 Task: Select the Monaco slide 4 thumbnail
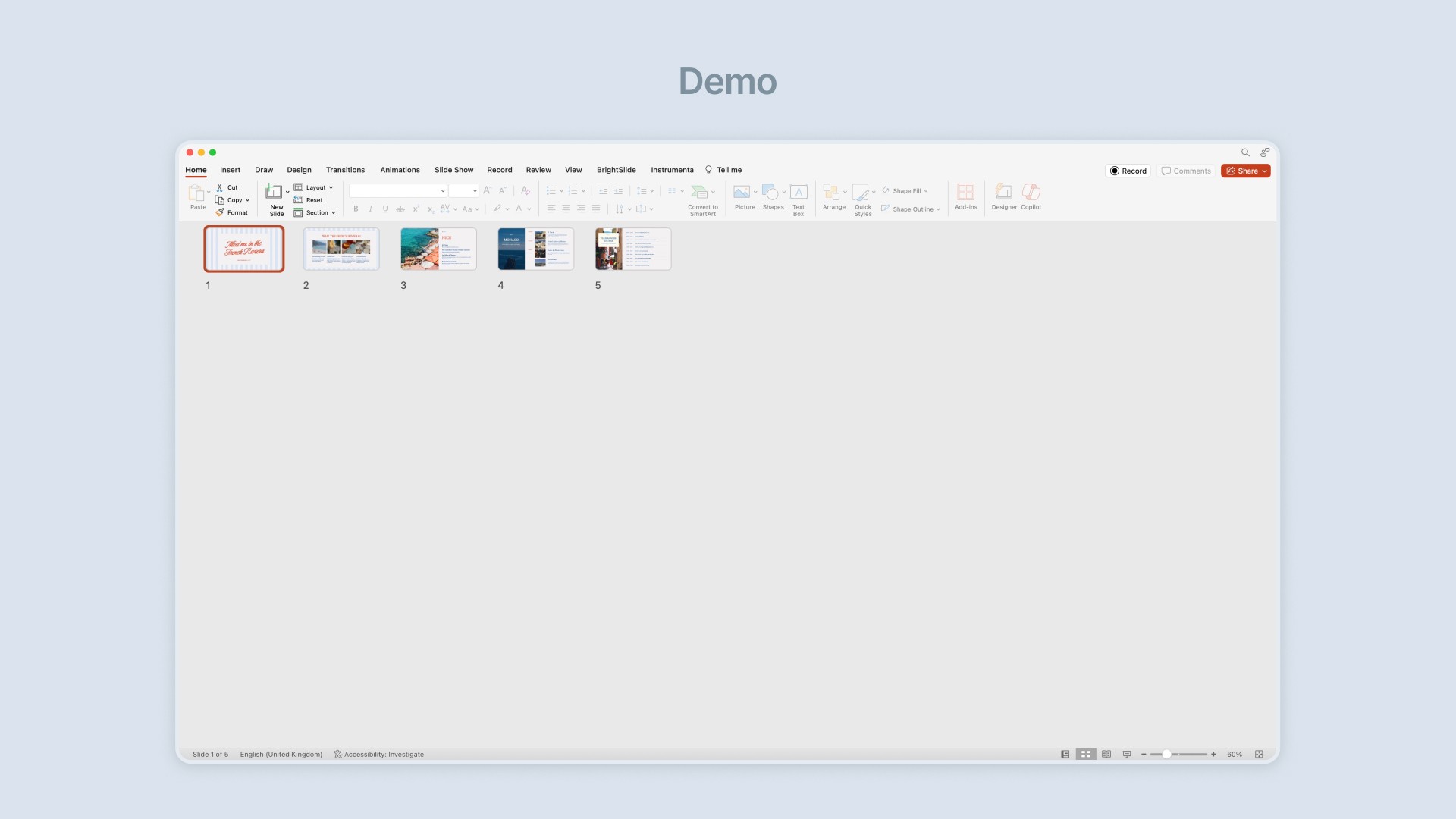535,249
